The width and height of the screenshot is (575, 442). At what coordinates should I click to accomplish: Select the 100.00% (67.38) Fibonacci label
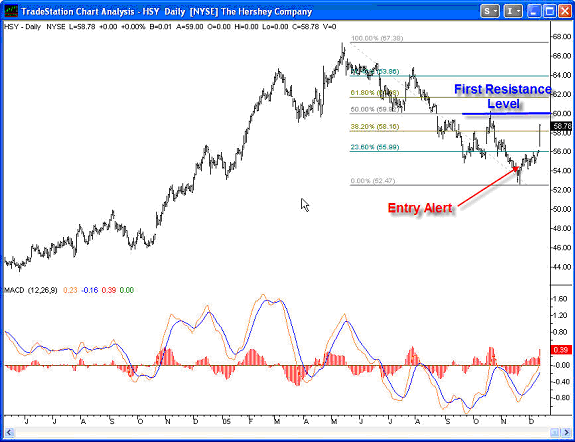377,38
